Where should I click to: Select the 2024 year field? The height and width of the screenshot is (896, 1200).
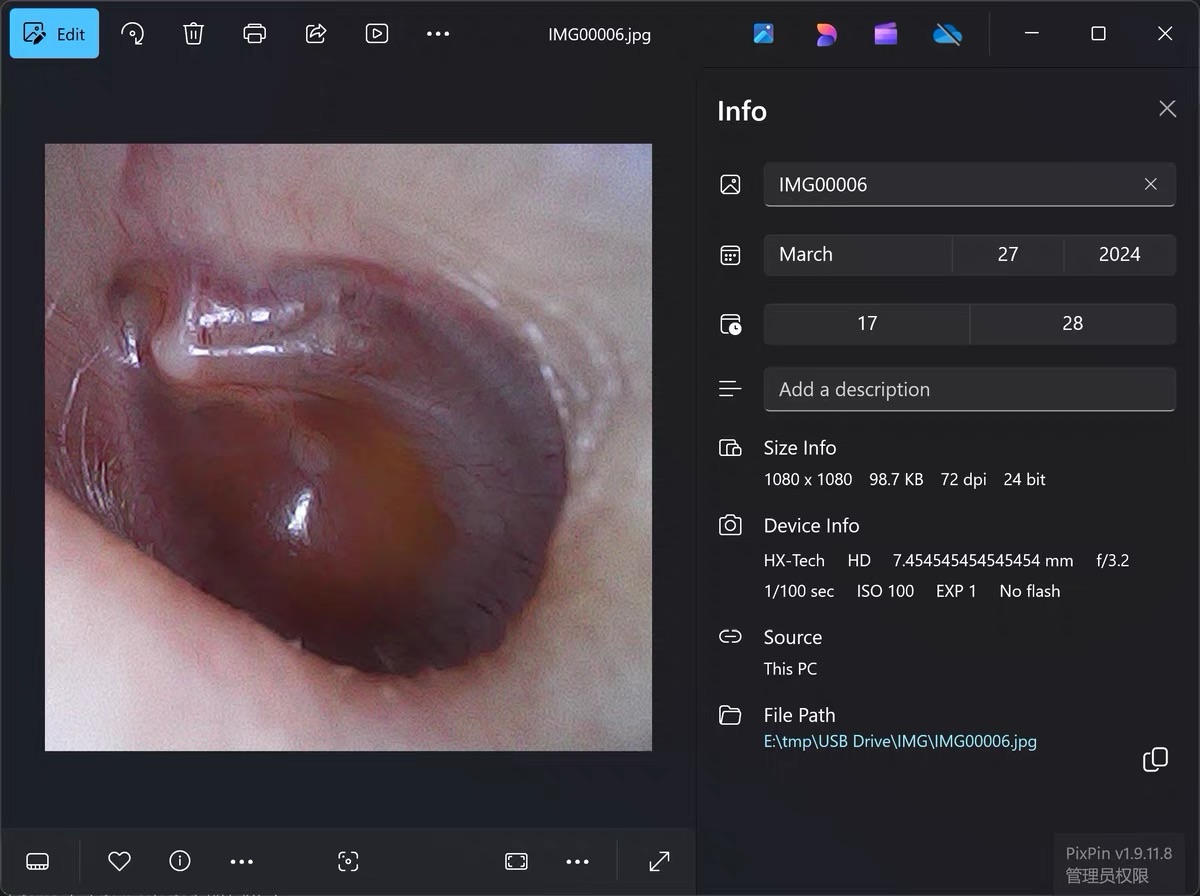[1119, 254]
